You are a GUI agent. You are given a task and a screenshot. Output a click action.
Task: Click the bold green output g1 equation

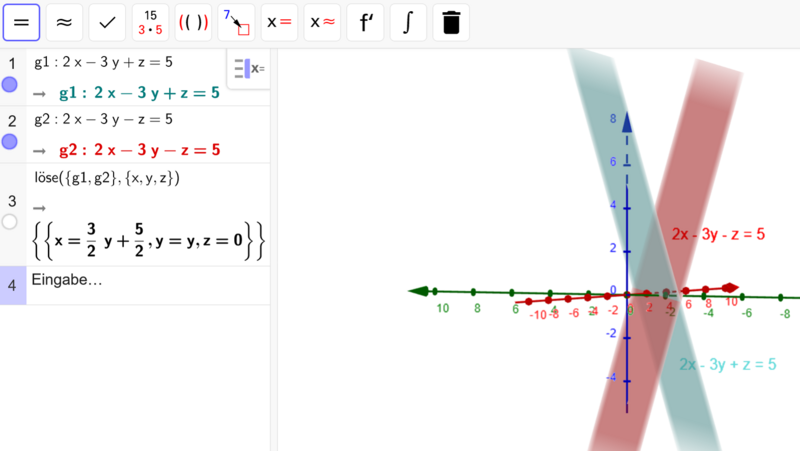point(139,93)
